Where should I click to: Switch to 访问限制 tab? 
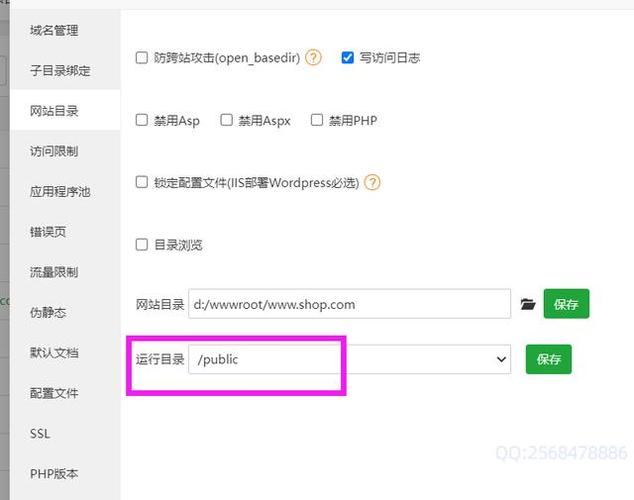[x=66, y=151]
